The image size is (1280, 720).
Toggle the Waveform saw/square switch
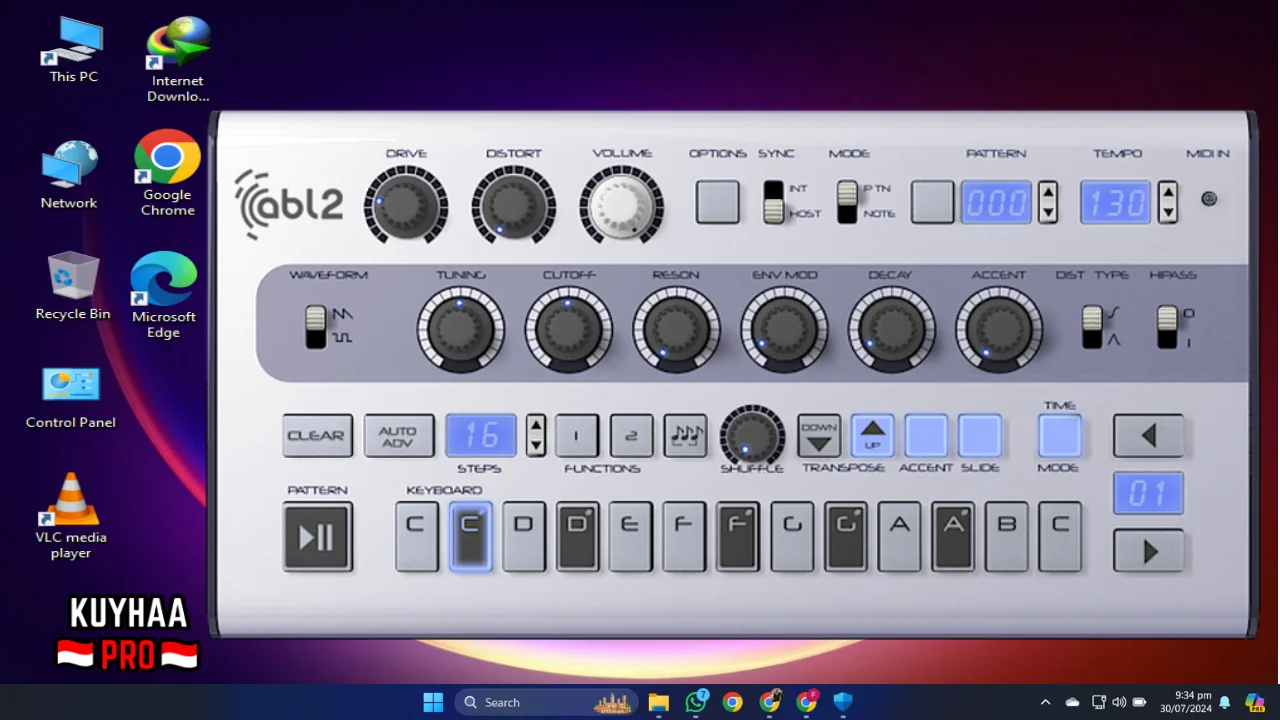(317, 327)
